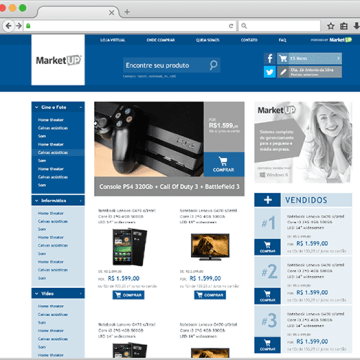Click the #3 ranking number
Screen dimensions: 360x360
pos(269,321)
